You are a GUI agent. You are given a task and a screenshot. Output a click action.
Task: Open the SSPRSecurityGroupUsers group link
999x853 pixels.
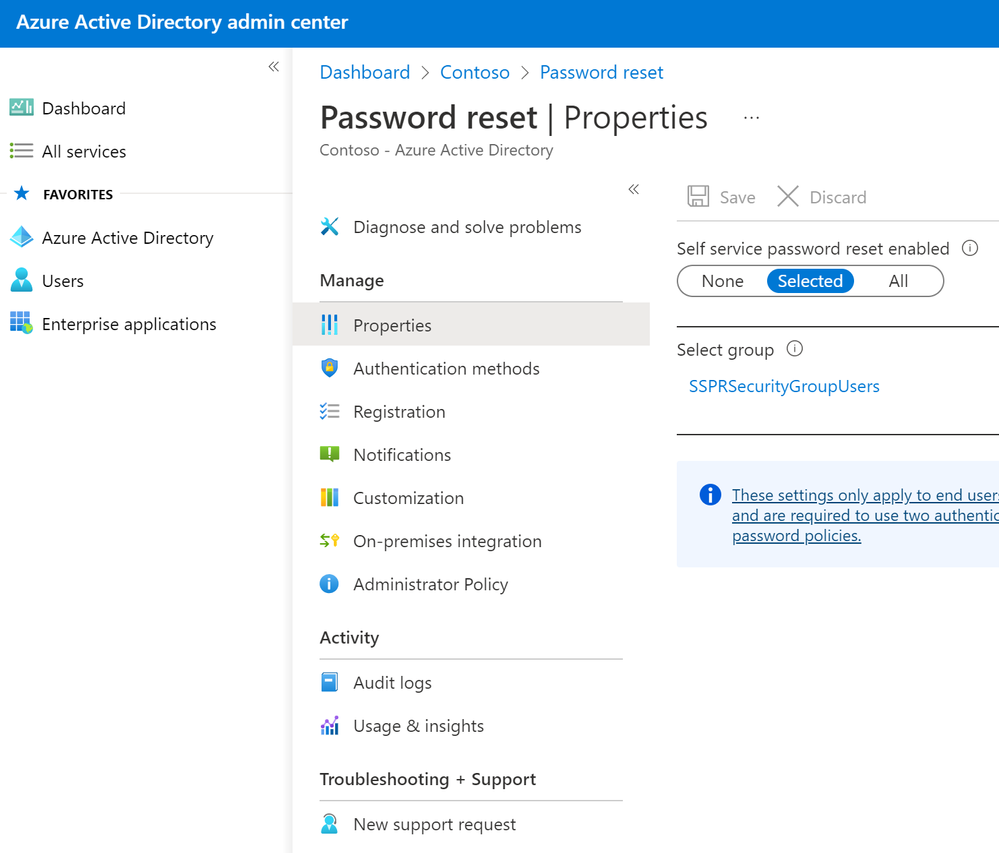[784, 386]
